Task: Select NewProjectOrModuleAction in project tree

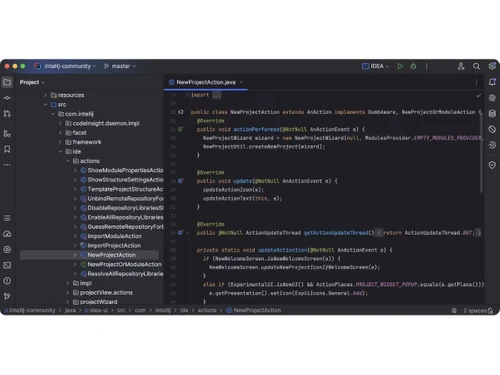Action: [124, 264]
